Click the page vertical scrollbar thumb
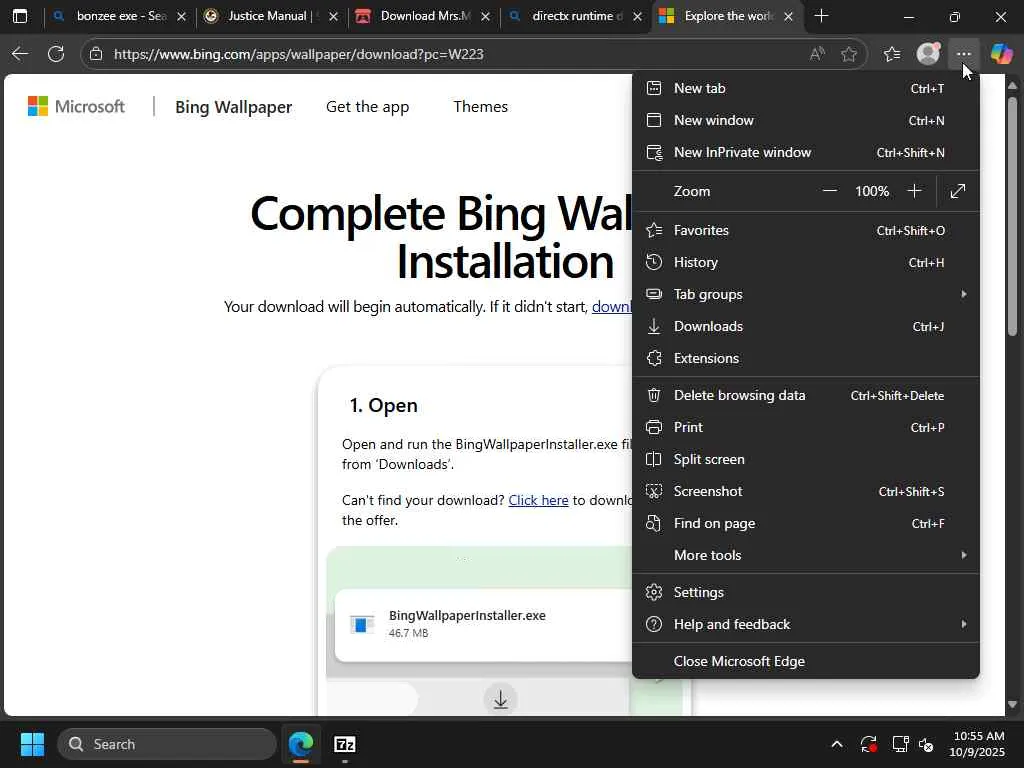 click(1012, 216)
